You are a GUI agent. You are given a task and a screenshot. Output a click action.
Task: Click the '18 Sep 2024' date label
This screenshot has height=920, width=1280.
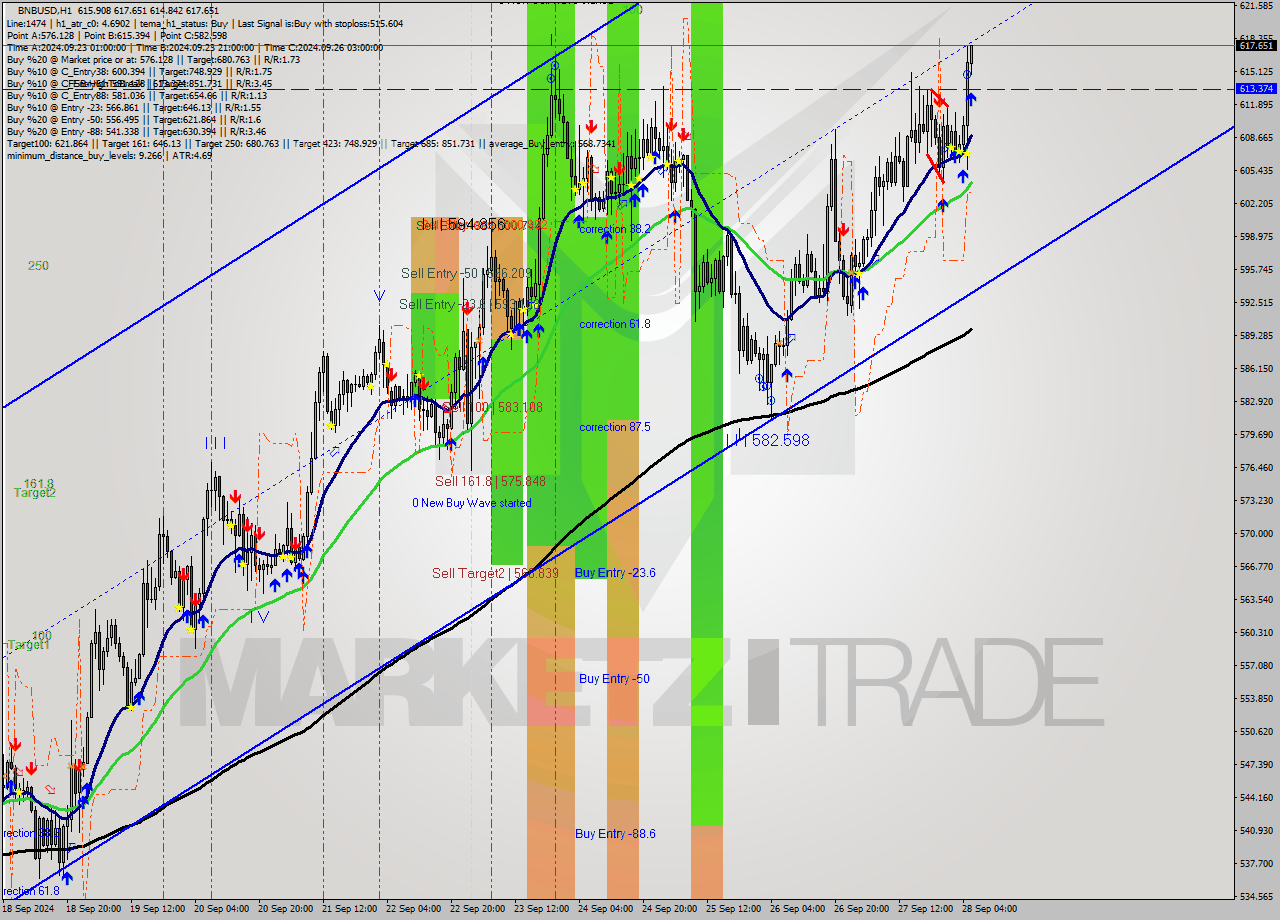(30, 909)
